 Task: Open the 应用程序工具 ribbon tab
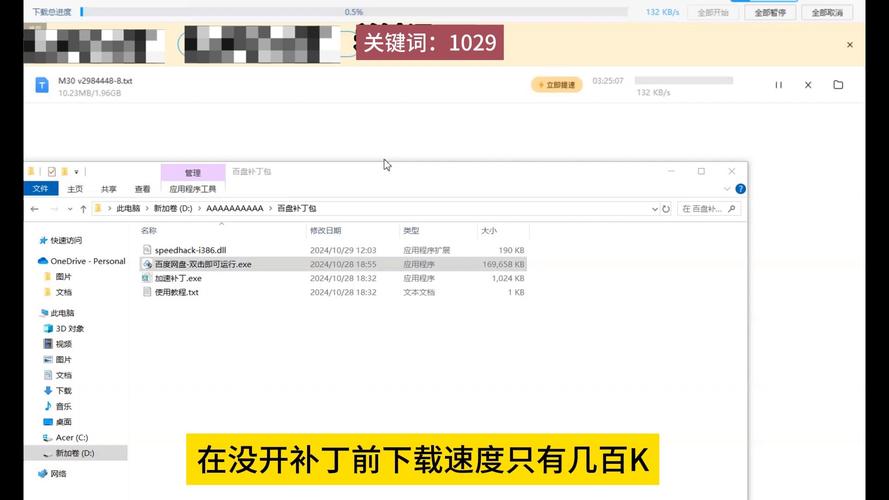(193, 189)
